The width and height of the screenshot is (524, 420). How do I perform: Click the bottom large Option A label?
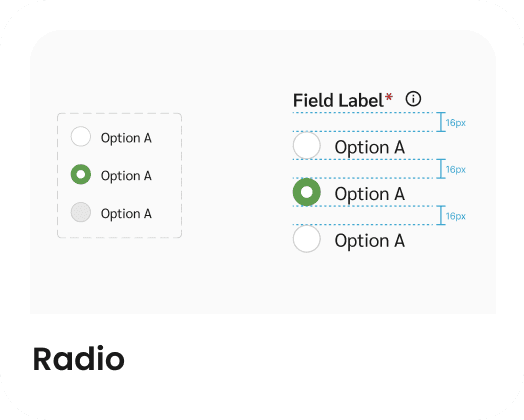point(370,241)
